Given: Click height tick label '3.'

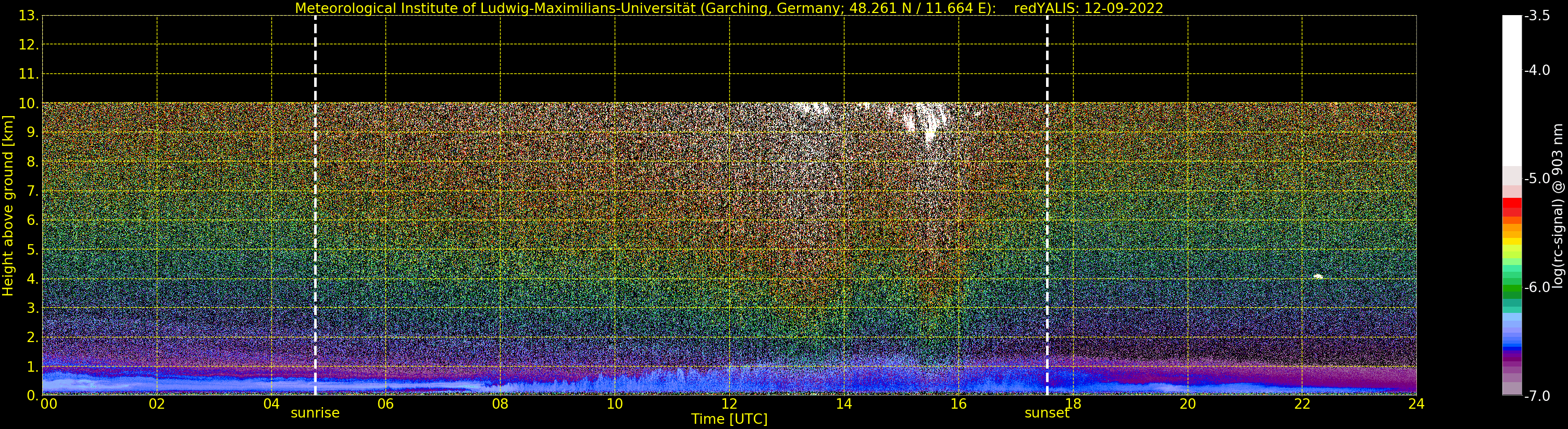Looking at the screenshot, I should [x=32, y=308].
